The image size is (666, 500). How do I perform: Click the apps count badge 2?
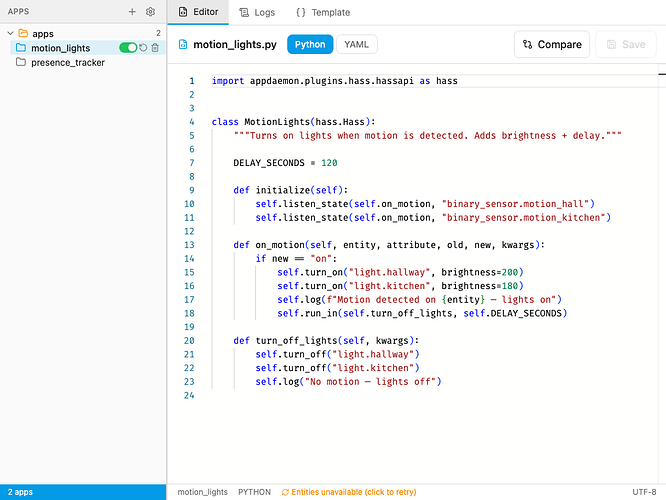click(x=158, y=33)
